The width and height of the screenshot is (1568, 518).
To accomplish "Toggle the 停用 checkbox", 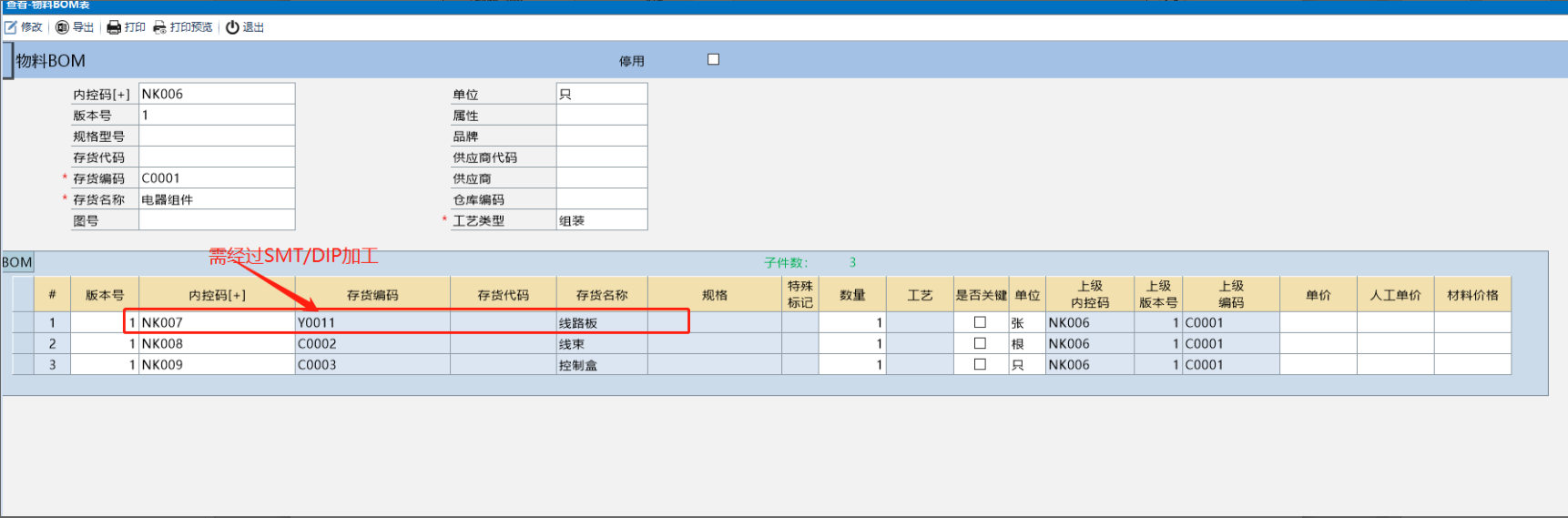I will pos(713,60).
